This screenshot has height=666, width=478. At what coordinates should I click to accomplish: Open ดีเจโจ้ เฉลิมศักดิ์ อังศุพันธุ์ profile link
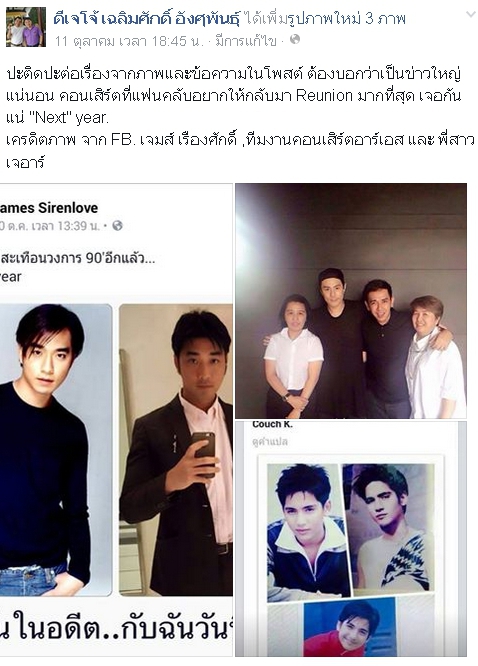[x=147, y=19]
